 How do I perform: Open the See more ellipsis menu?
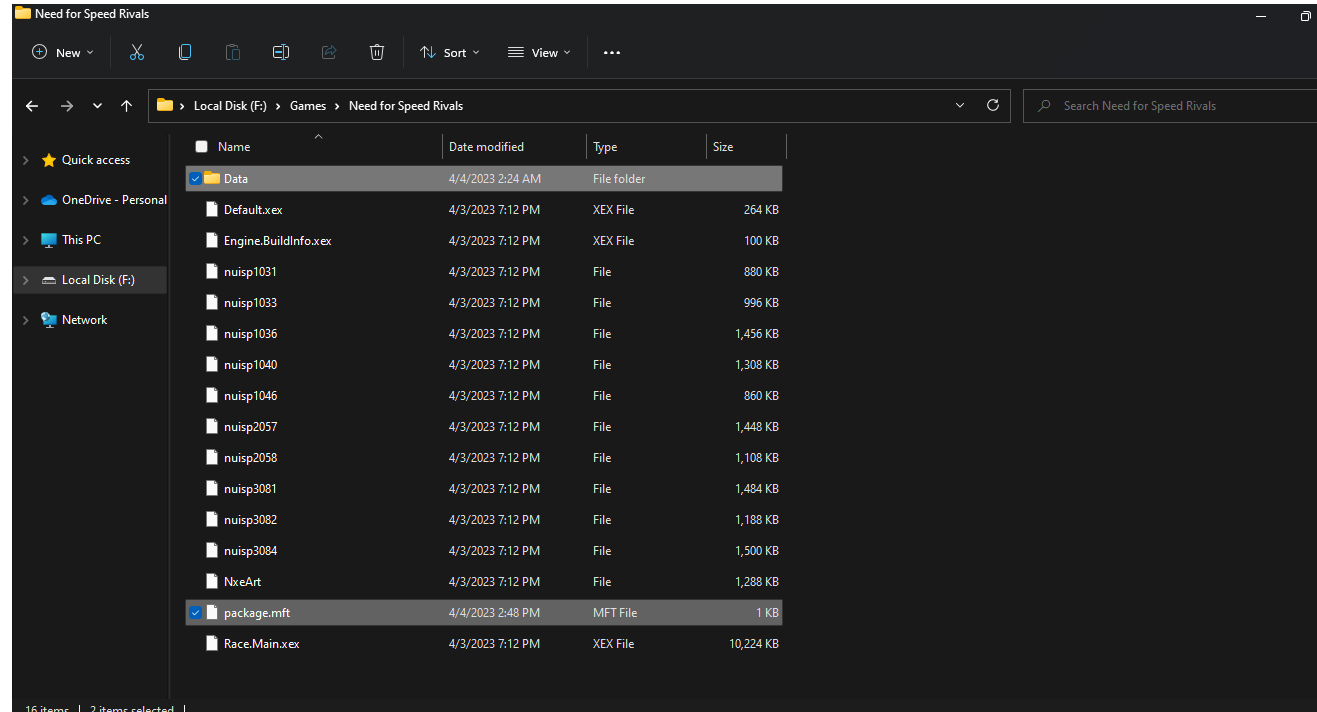pos(612,53)
